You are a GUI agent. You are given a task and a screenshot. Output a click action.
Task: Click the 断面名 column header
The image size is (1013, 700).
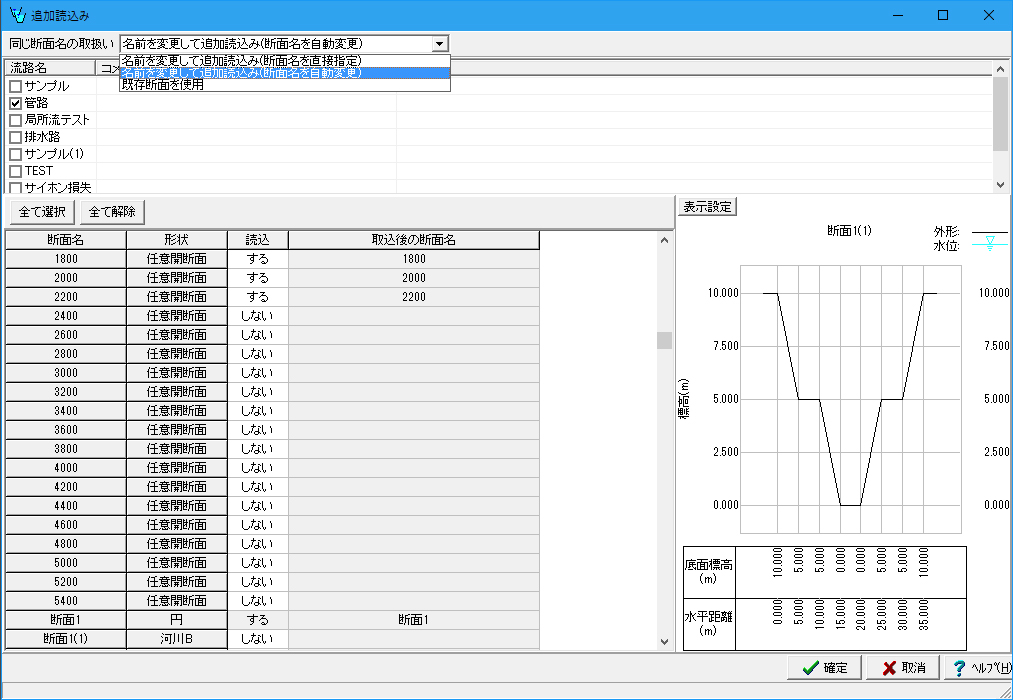pos(66,240)
